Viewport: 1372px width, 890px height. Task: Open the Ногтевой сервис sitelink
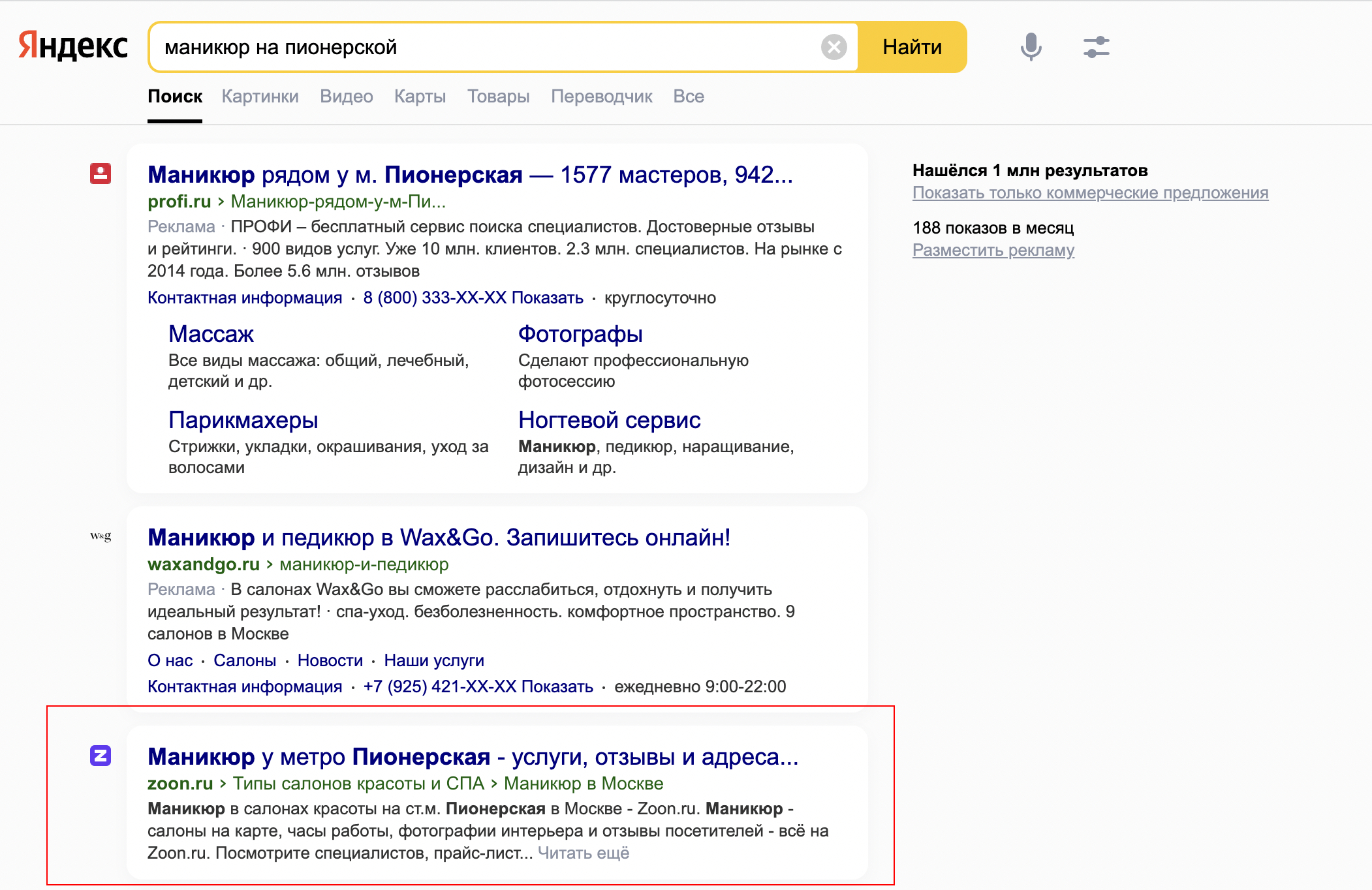609,420
